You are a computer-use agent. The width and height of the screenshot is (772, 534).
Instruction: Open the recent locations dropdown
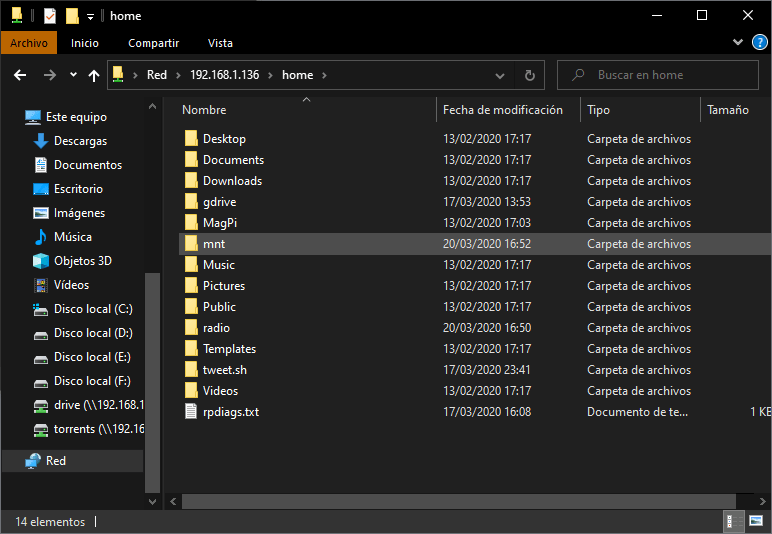point(73,75)
